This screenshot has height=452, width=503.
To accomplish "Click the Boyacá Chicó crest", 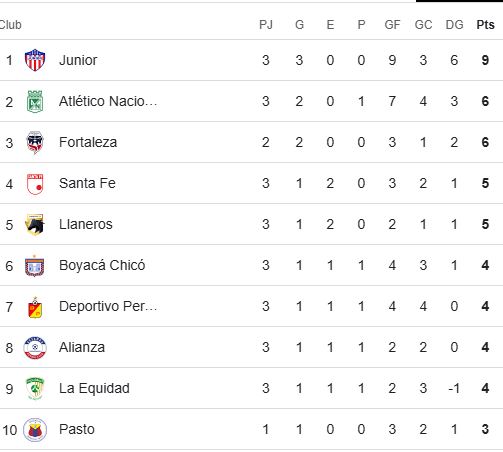I will pos(35,266).
